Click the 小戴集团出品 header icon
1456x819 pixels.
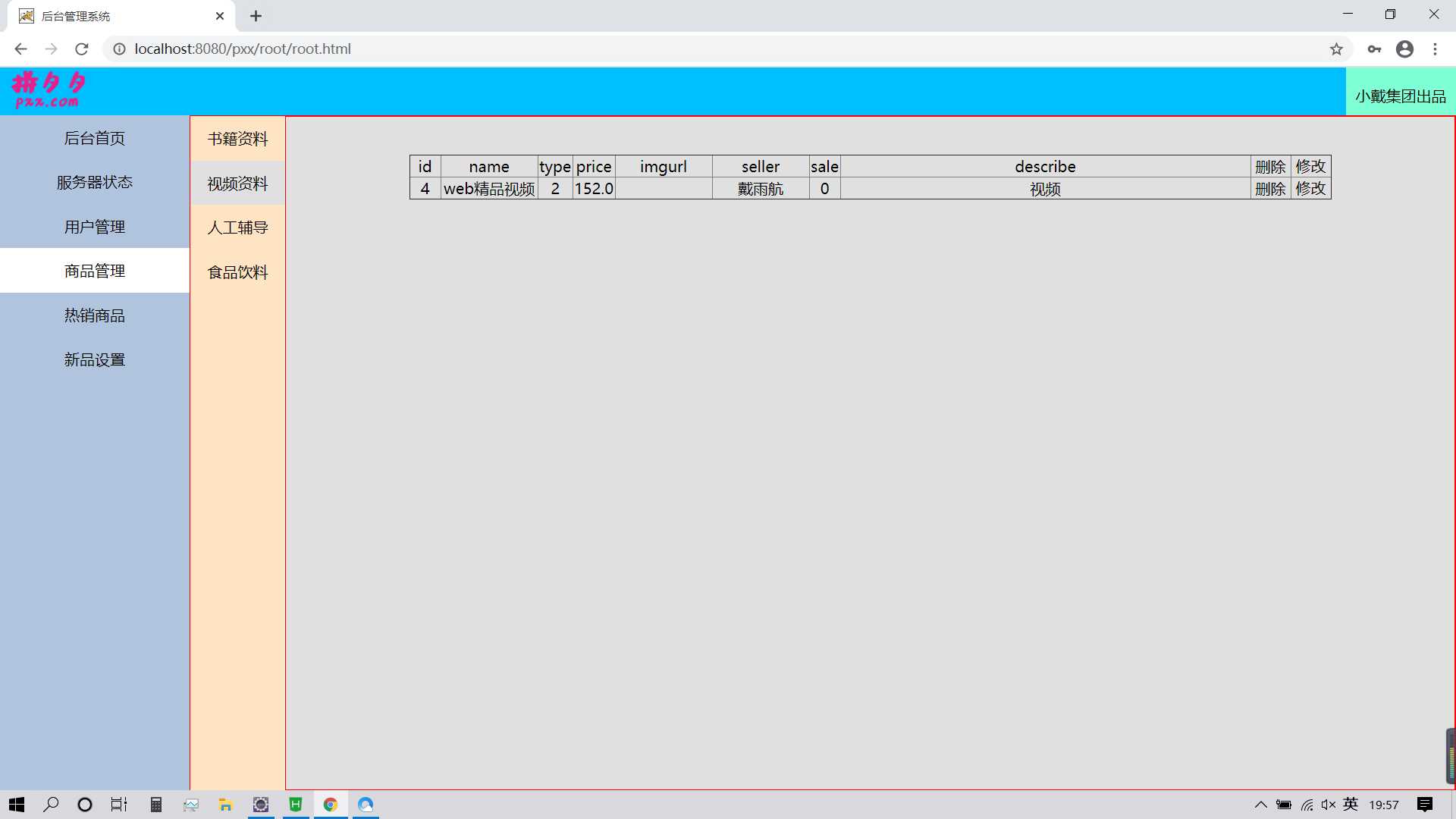coord(1400,95)
